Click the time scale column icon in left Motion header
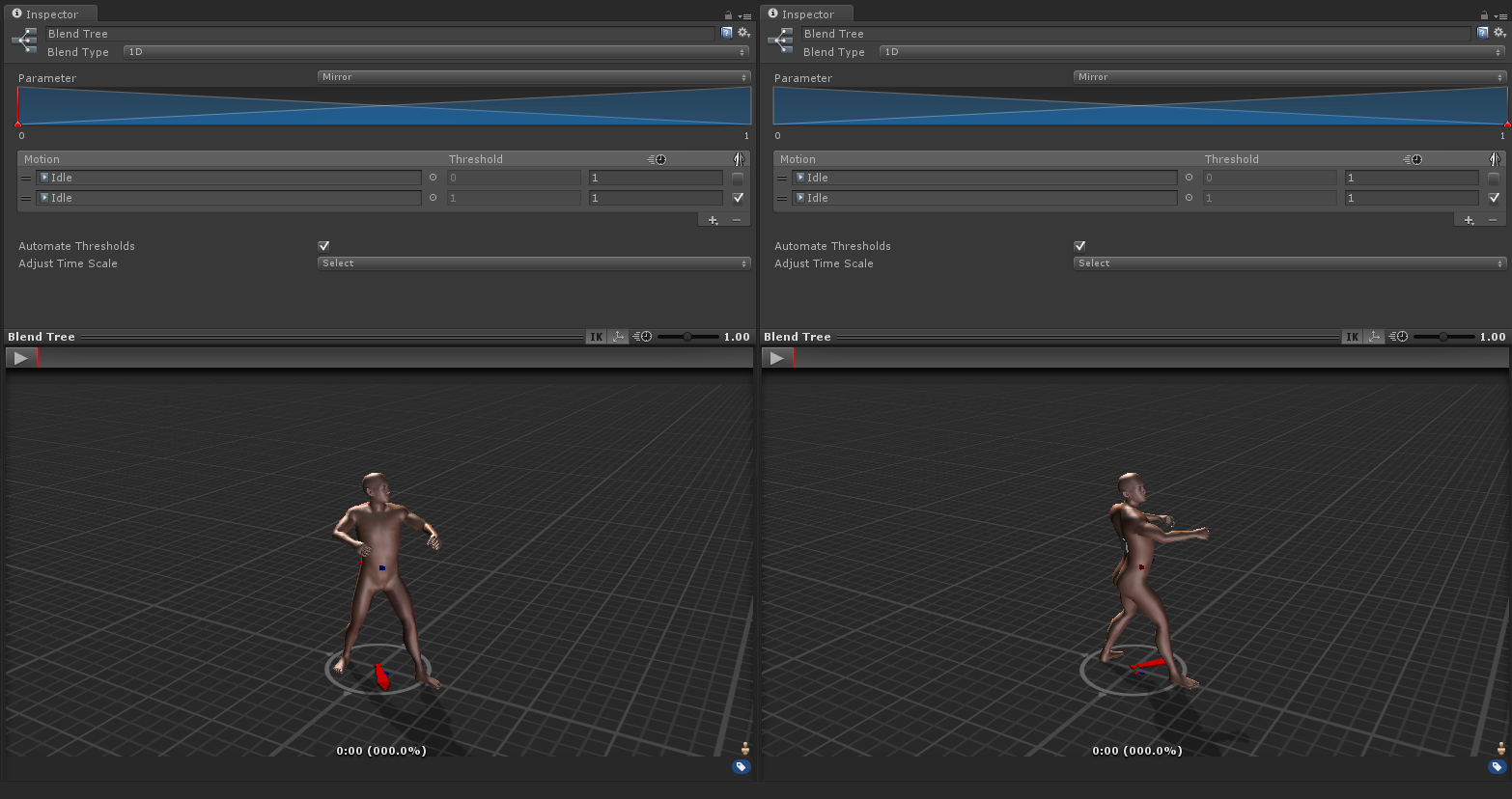Viewport: 1512px width, 799px height. point(657,159)
